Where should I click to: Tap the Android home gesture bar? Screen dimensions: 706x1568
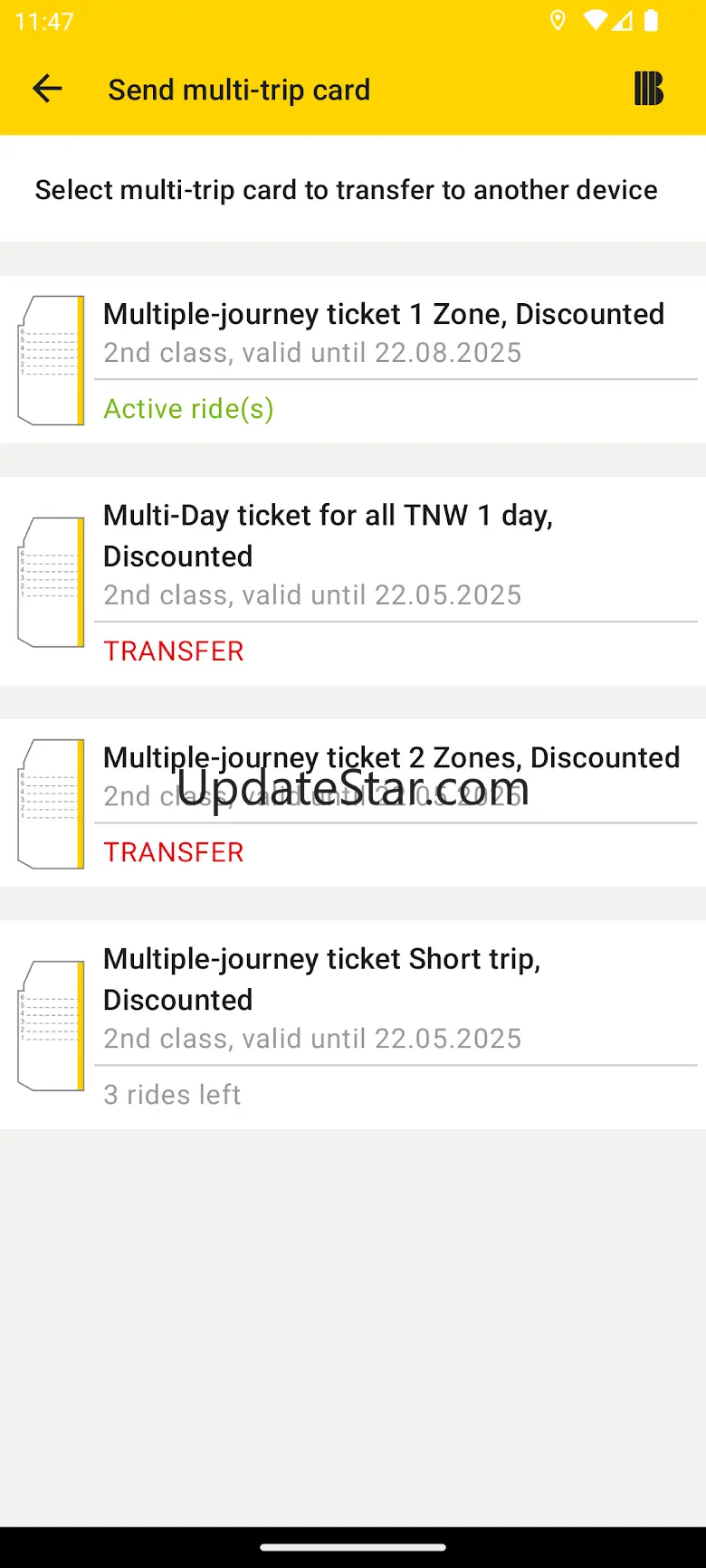pyautogui.click(x=353, y=1547)
